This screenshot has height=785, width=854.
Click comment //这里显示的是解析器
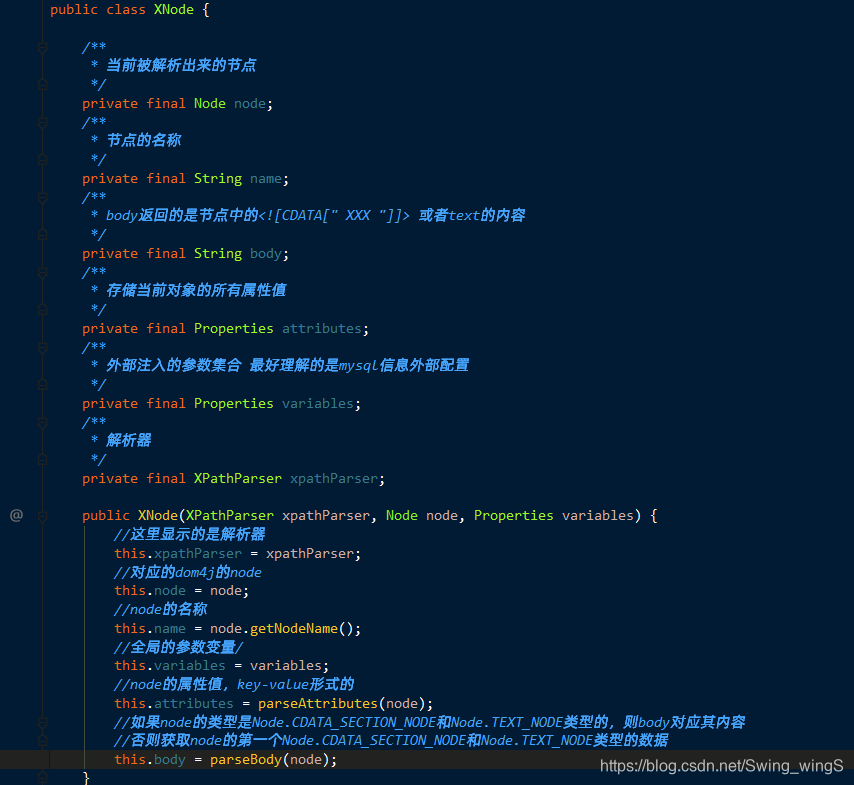(190, 534)
